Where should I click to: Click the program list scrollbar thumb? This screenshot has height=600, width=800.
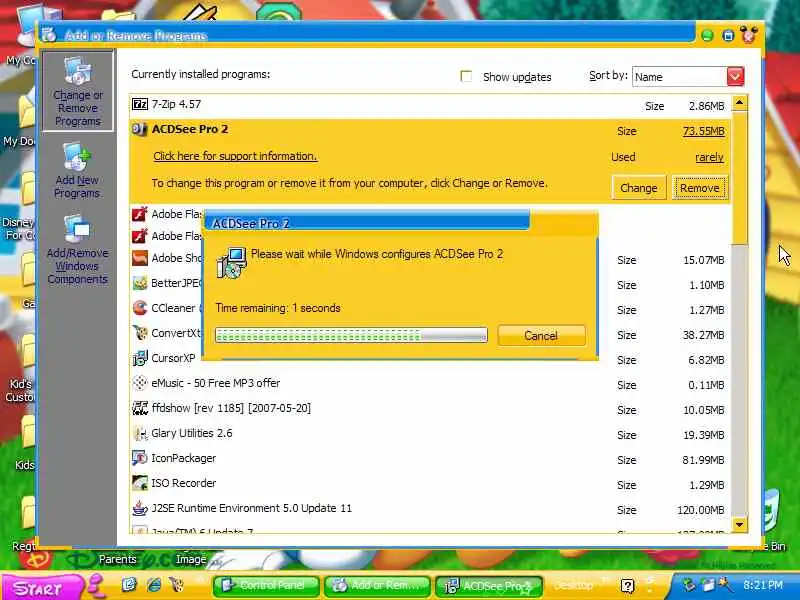pos(739,178)
